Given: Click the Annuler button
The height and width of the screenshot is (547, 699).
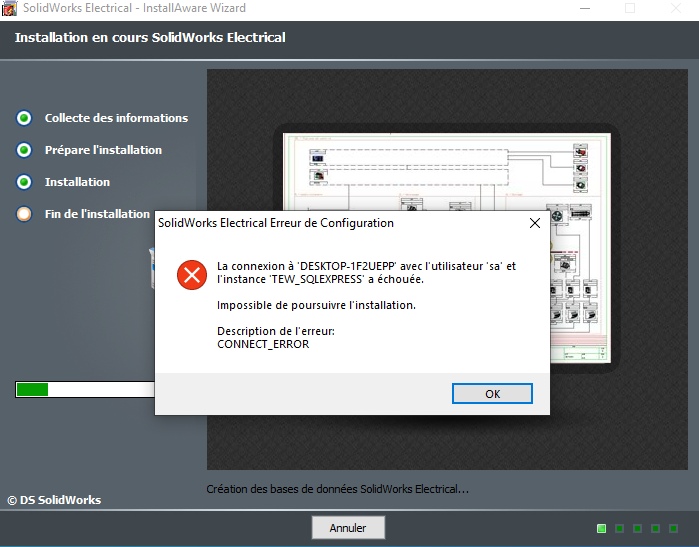Looking at the screenshot, I should [348, 528].
